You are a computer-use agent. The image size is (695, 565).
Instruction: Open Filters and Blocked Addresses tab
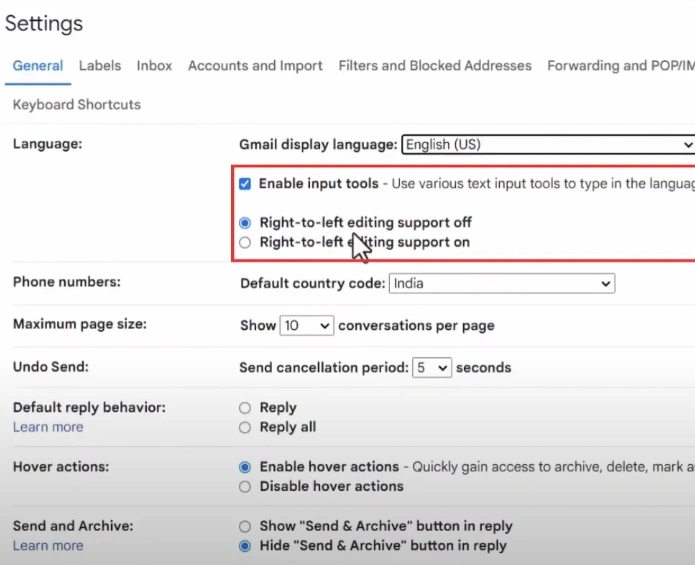[x=435, y=66]
